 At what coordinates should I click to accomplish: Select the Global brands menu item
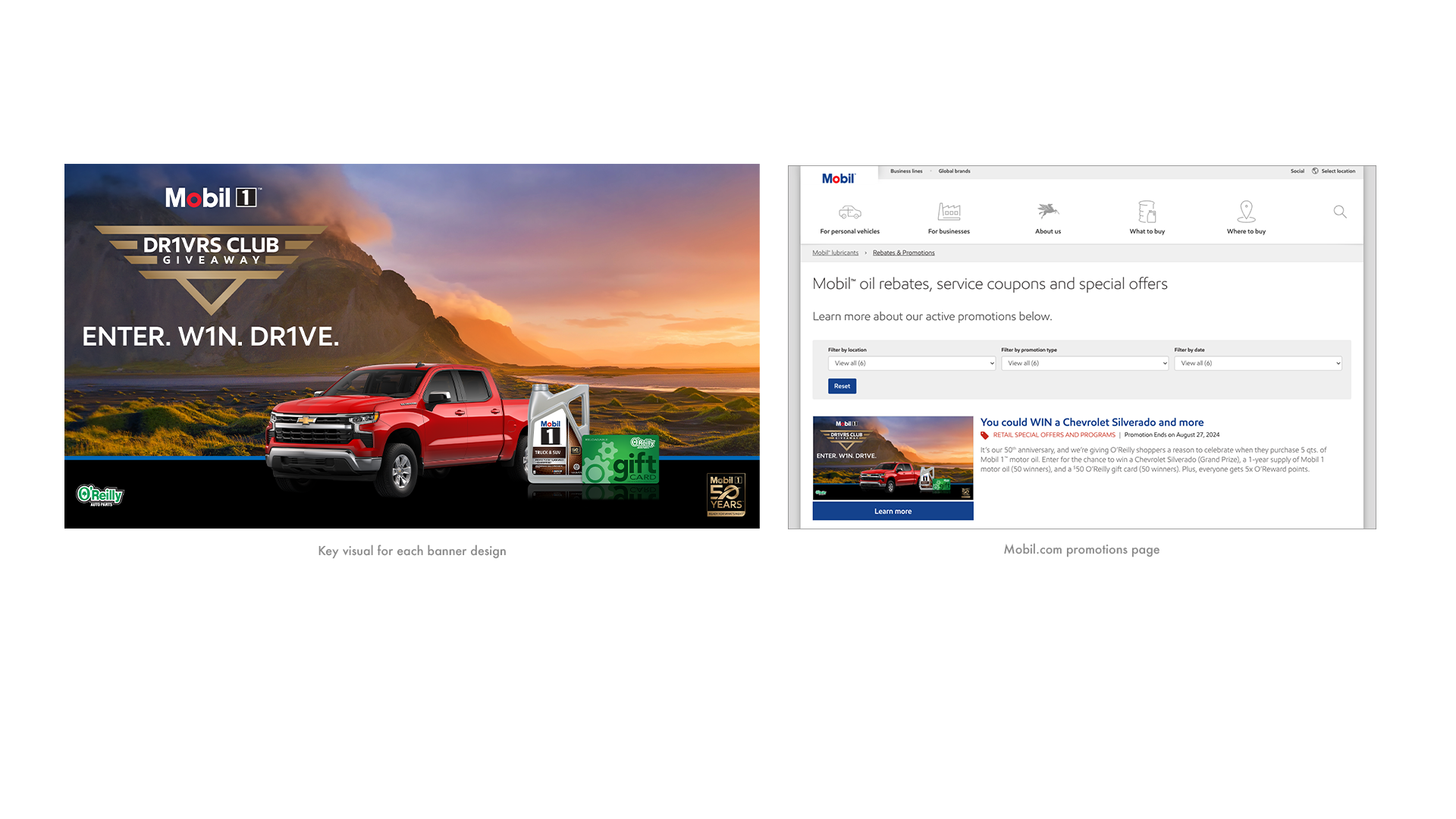point(954,171)
